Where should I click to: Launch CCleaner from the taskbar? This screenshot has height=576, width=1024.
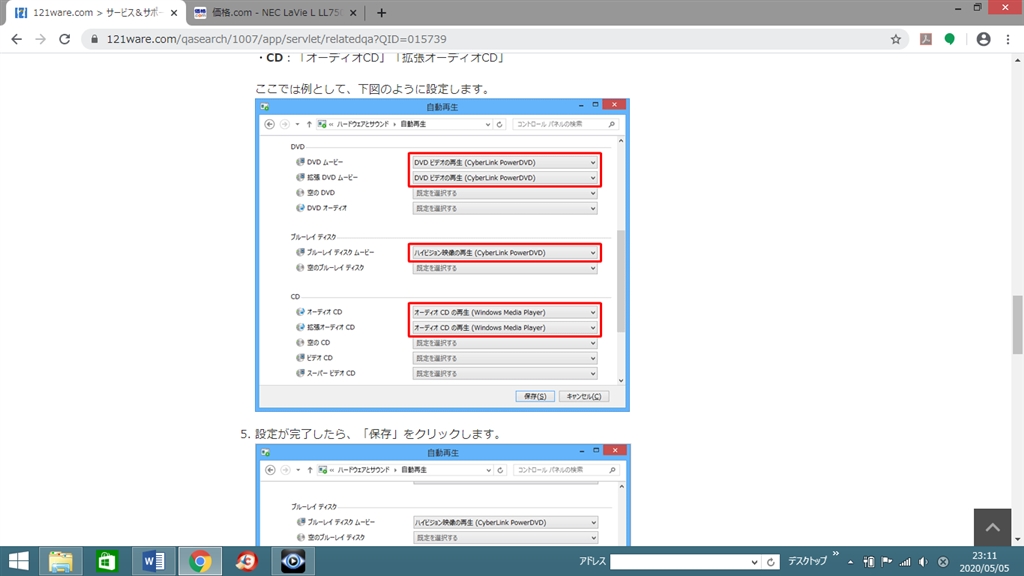coord(246,561)
